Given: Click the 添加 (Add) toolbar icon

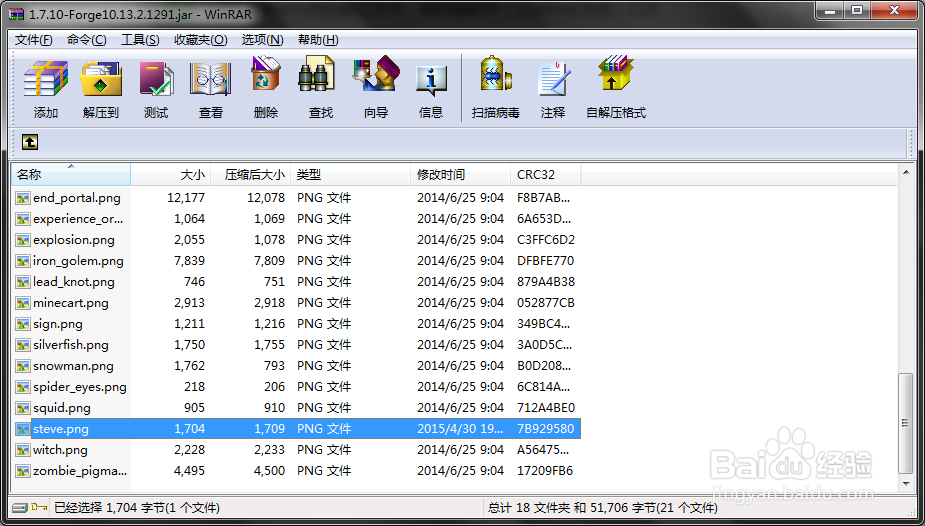Looking at the screenshot, I should point(45,79).
